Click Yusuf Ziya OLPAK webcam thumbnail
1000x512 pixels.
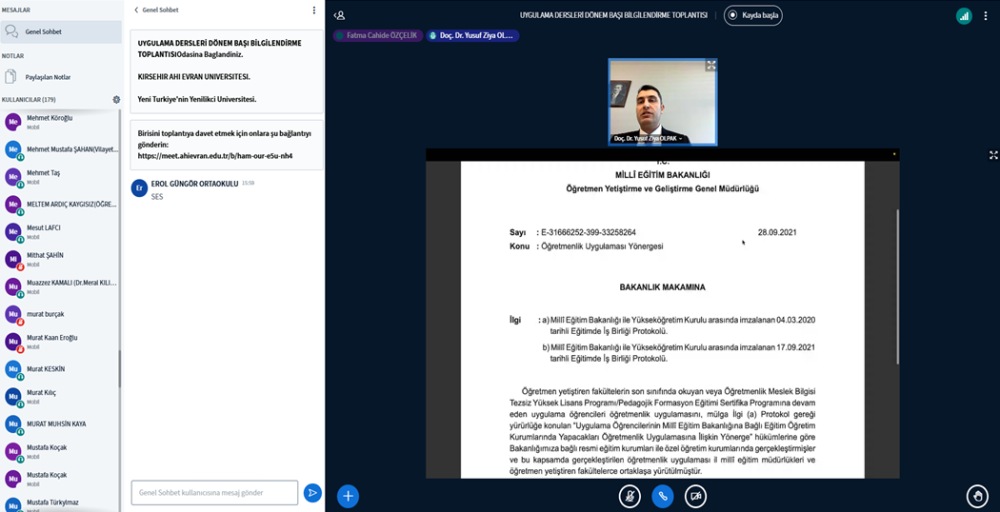[x=663, y=102]
